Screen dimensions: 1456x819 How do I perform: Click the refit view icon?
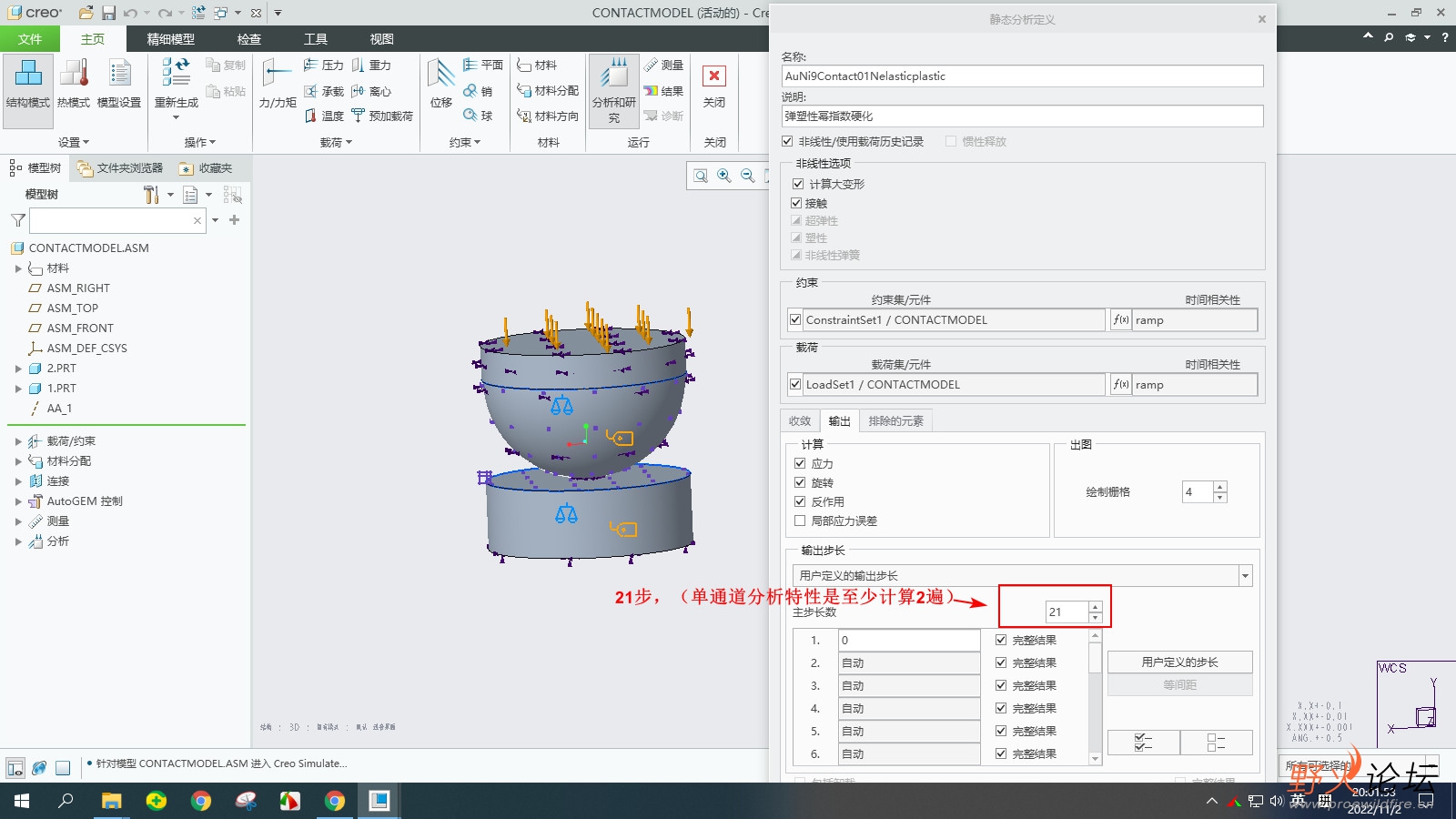[x=701, y=176]
